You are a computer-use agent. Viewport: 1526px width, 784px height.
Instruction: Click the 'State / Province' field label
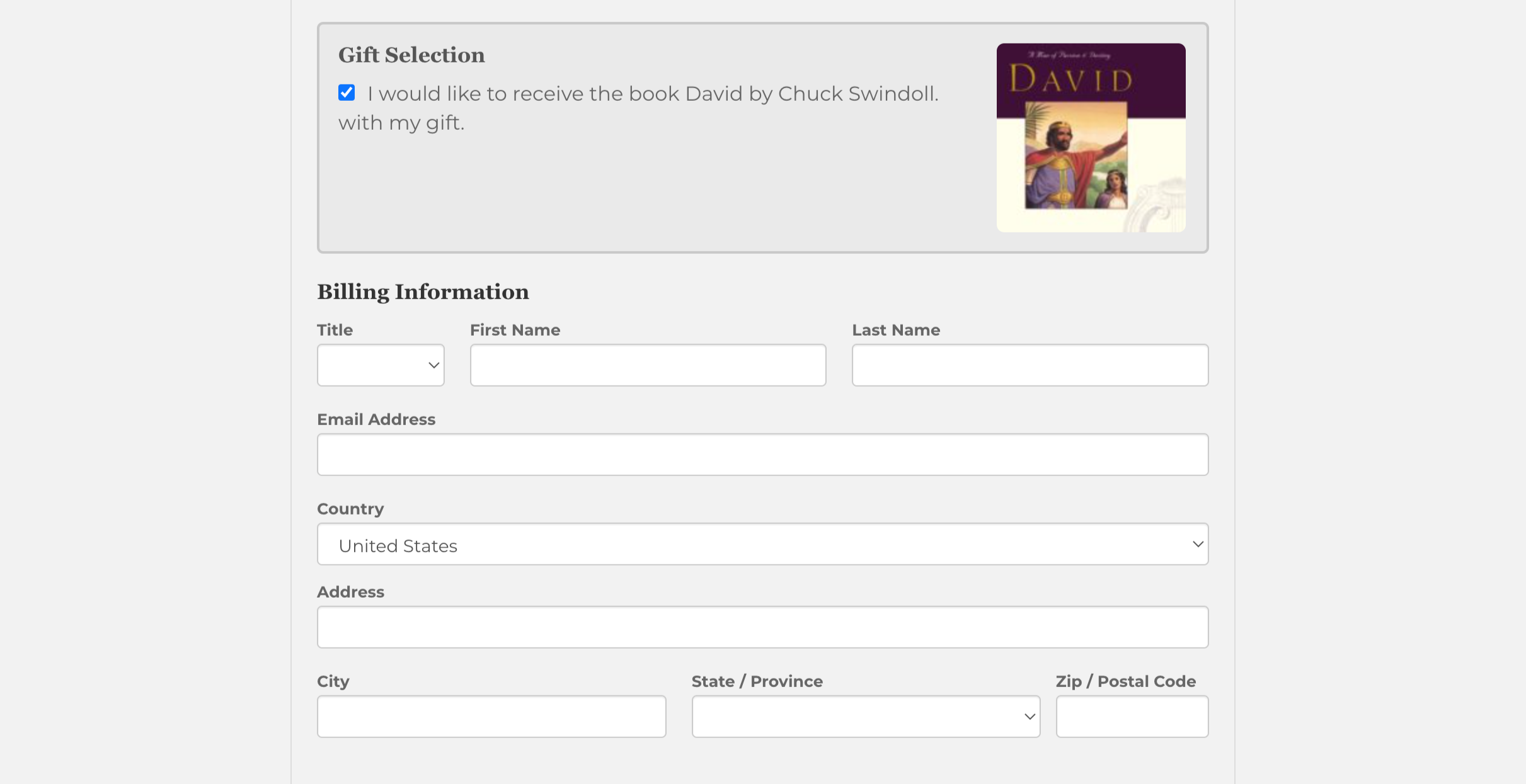(x=757, y=681)
